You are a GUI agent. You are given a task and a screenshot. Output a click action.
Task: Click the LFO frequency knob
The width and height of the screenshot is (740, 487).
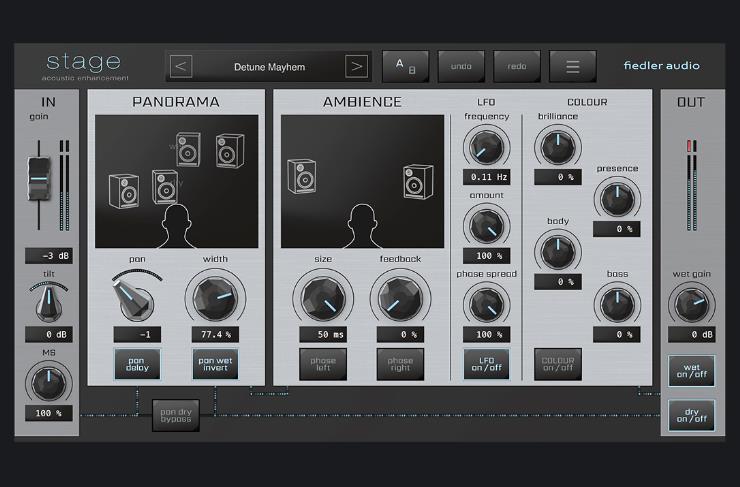click(487, 148)
